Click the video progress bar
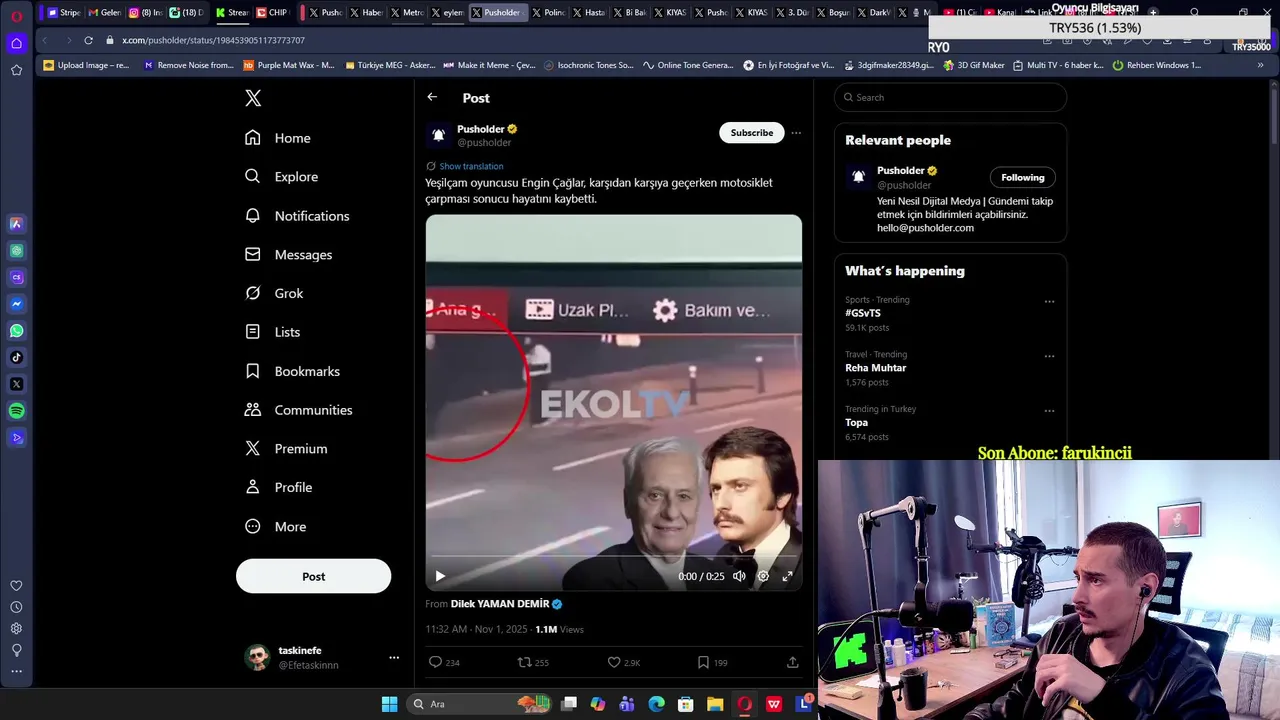This screenshot has height=720, width=1280. (613, 556)
